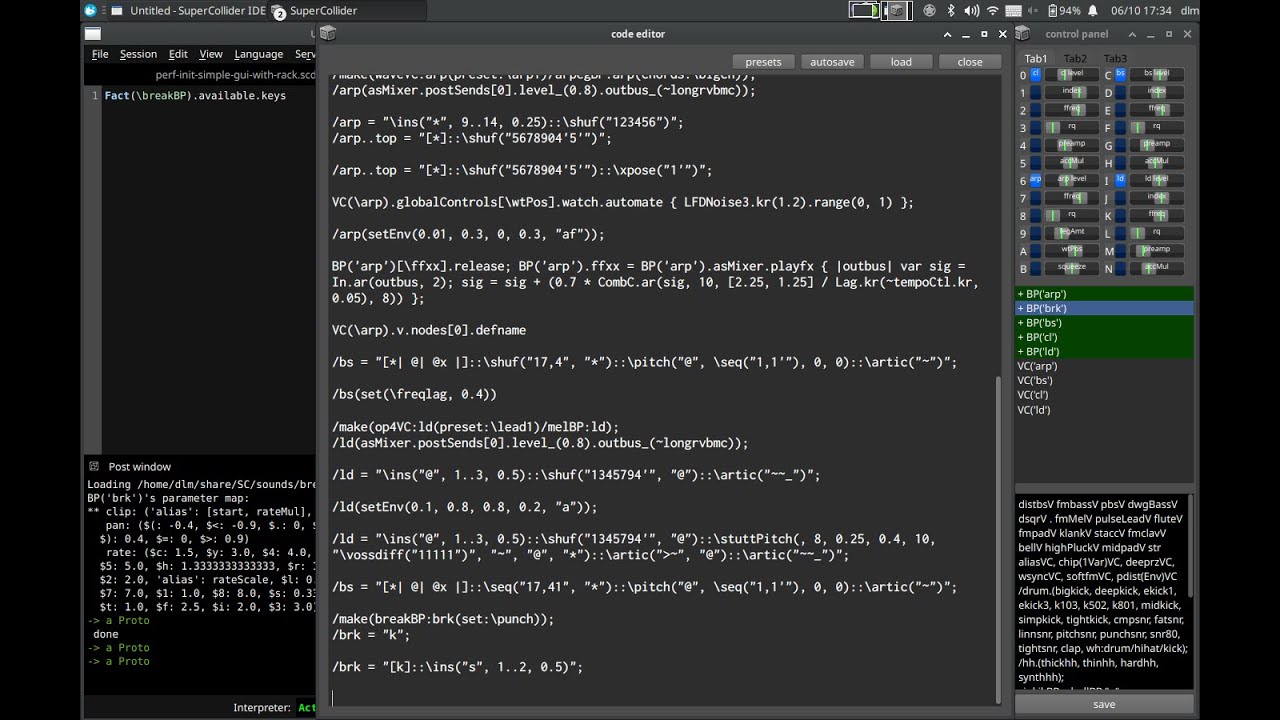Toggle the blue 'bs' button in row C
The width and height of the screenshot is (1280, 720).
(1121, 74)
